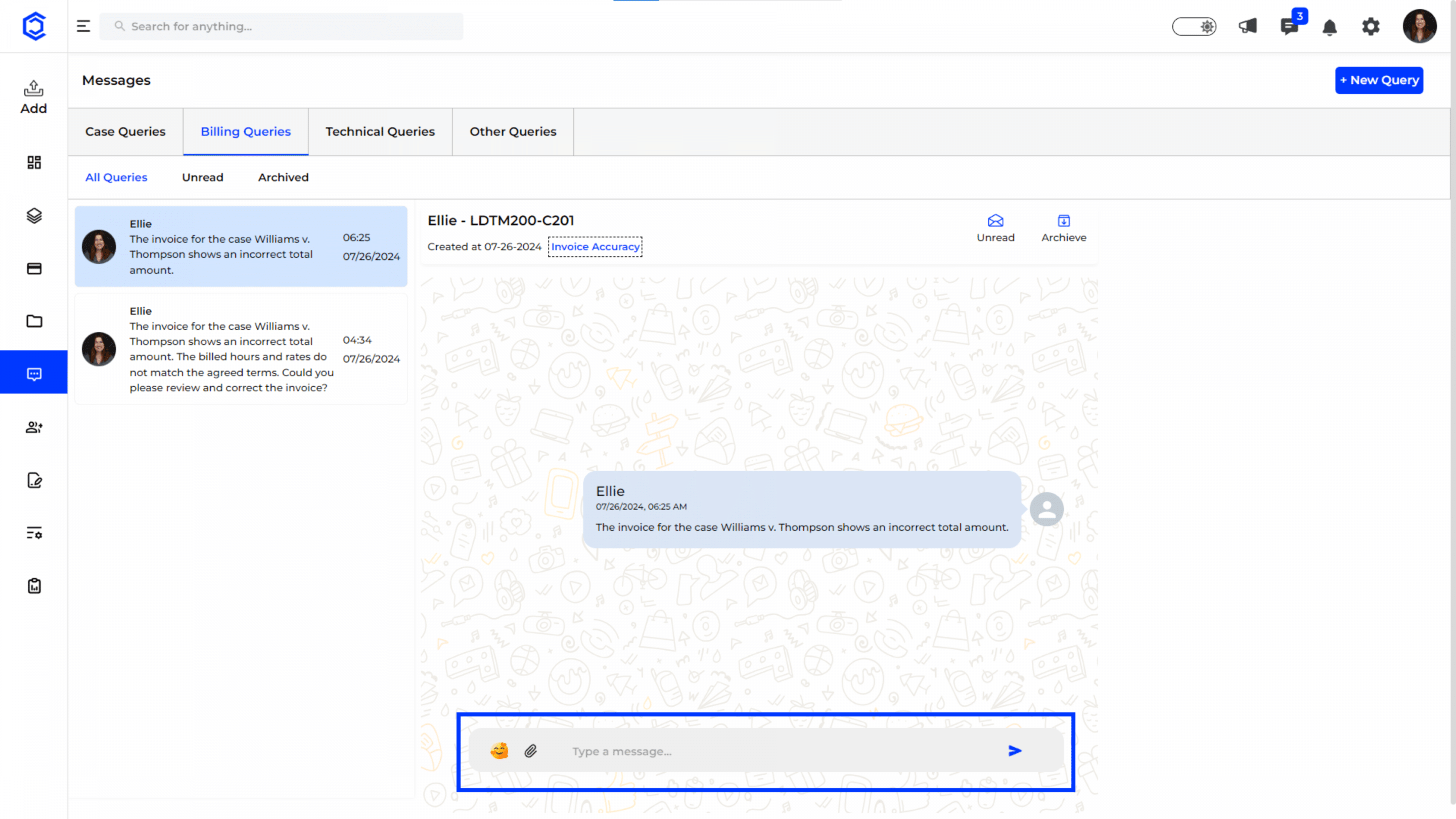This screenshot has width=1456, height=819.
Task: Click the + New Query button
Action: (1379, 80)
